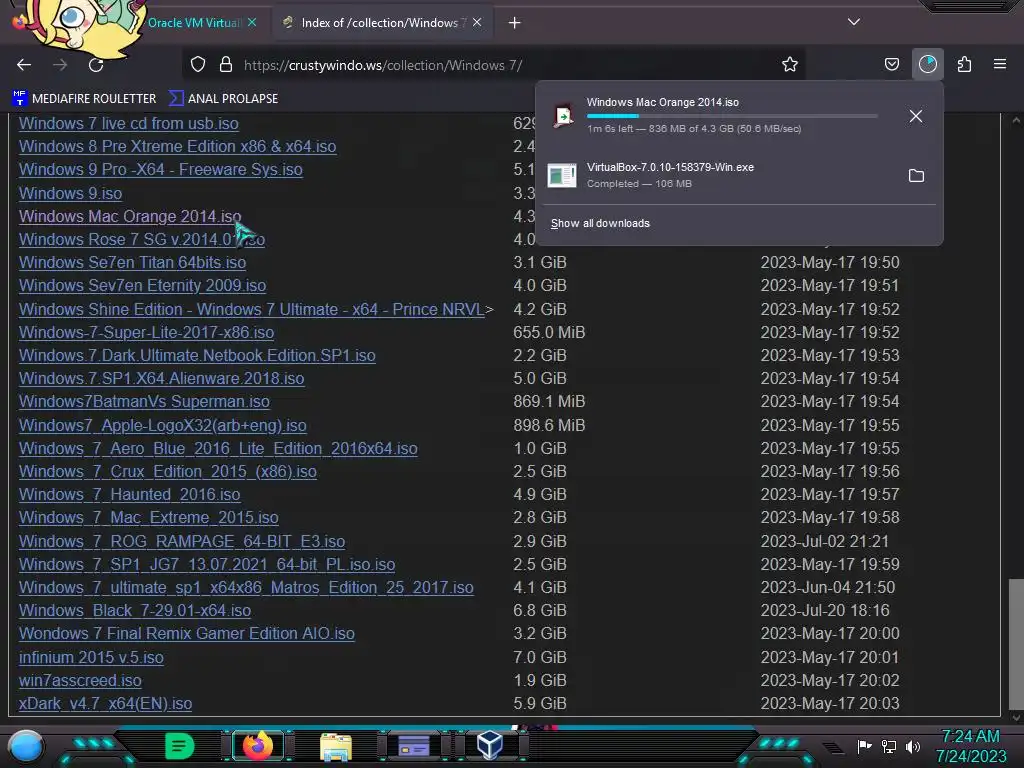This screenshot has height=768, width=1024.
Task: Click the win7asscreed.iso link
Action: click(x=80, y=680)
